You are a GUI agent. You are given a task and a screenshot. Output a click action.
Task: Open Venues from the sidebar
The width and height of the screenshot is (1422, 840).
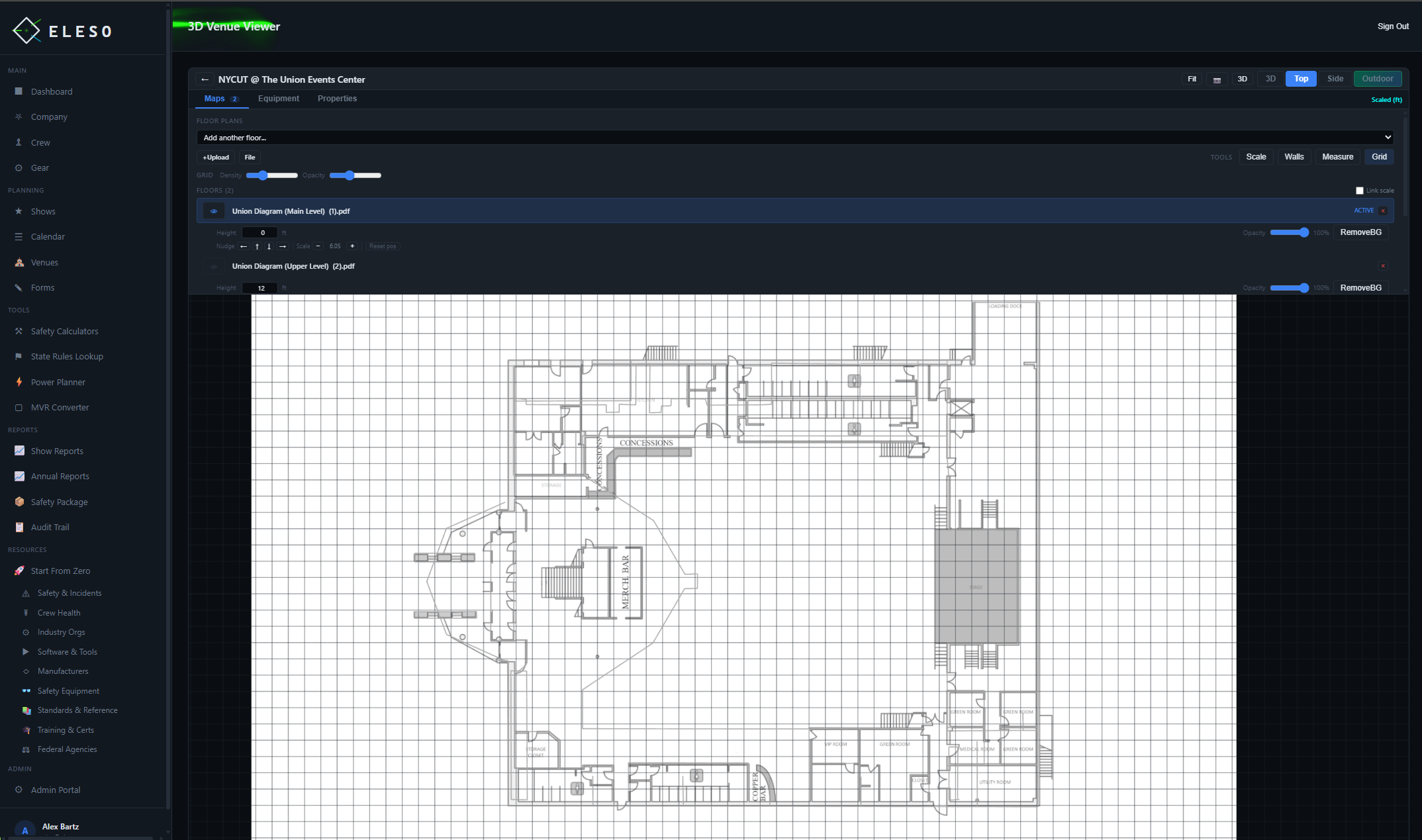44,262
